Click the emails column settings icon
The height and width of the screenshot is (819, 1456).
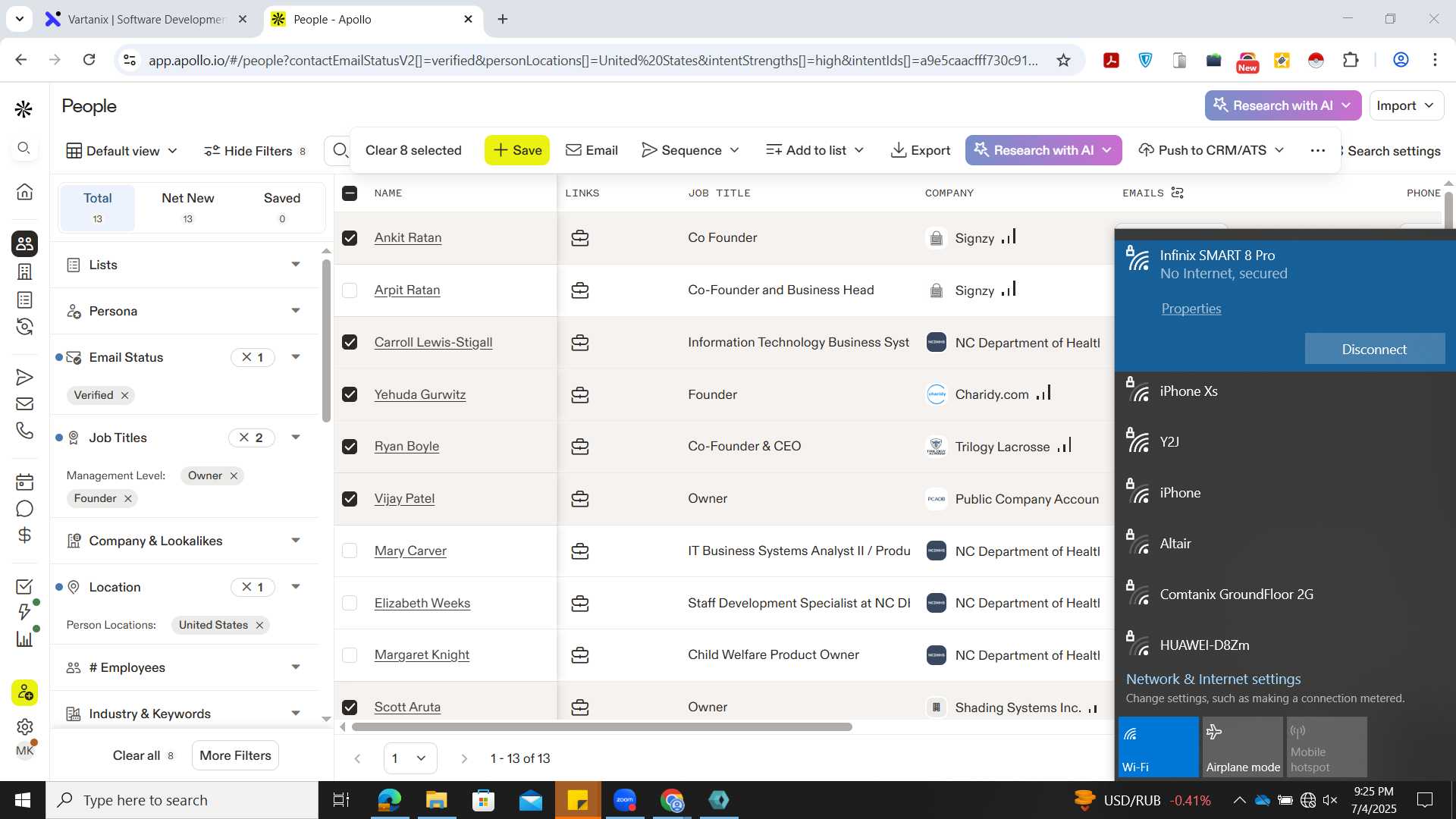click(1177, 193)
